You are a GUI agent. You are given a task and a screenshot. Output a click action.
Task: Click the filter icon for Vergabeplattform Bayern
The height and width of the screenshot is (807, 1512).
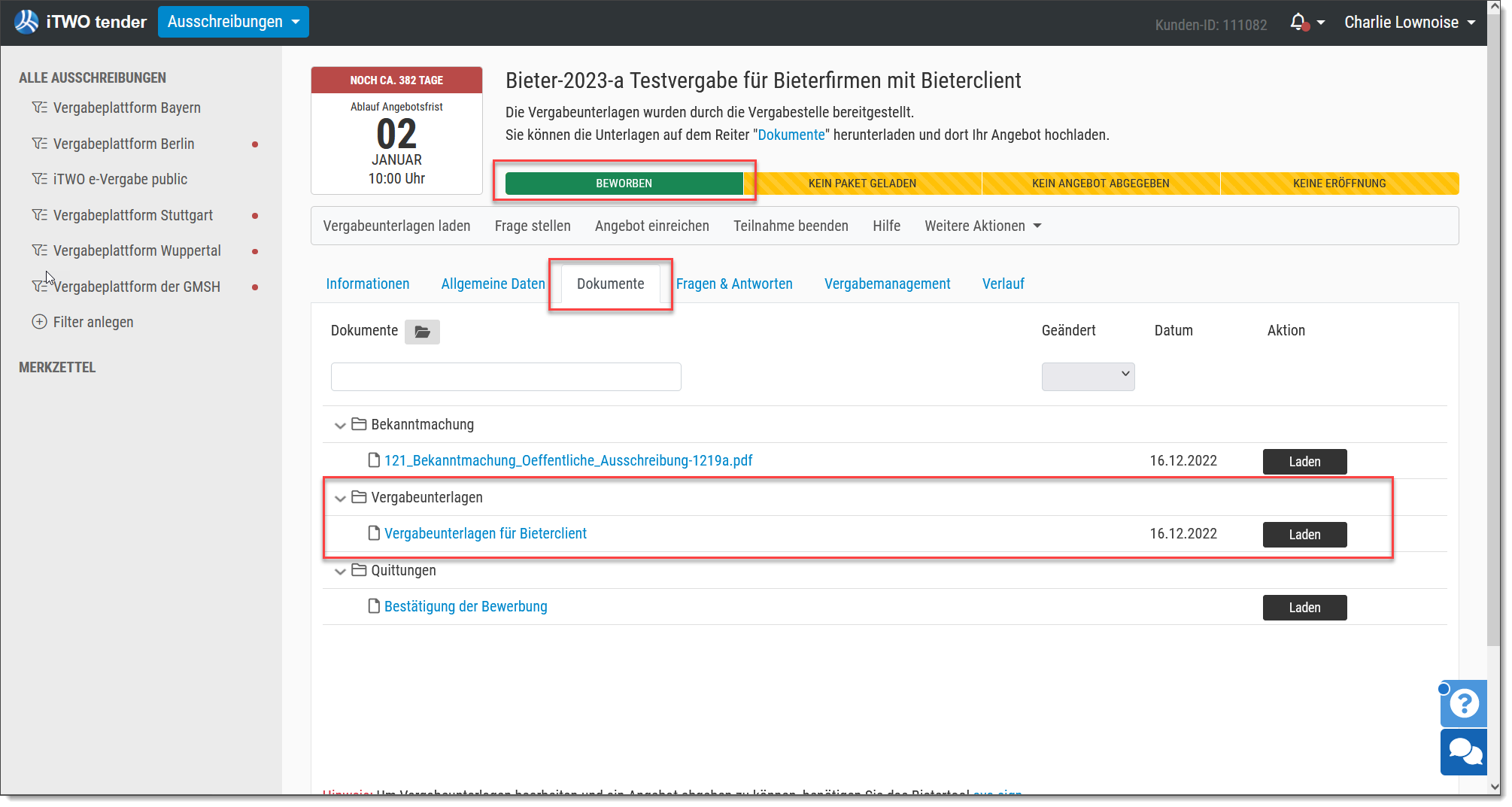coord(40,108)
